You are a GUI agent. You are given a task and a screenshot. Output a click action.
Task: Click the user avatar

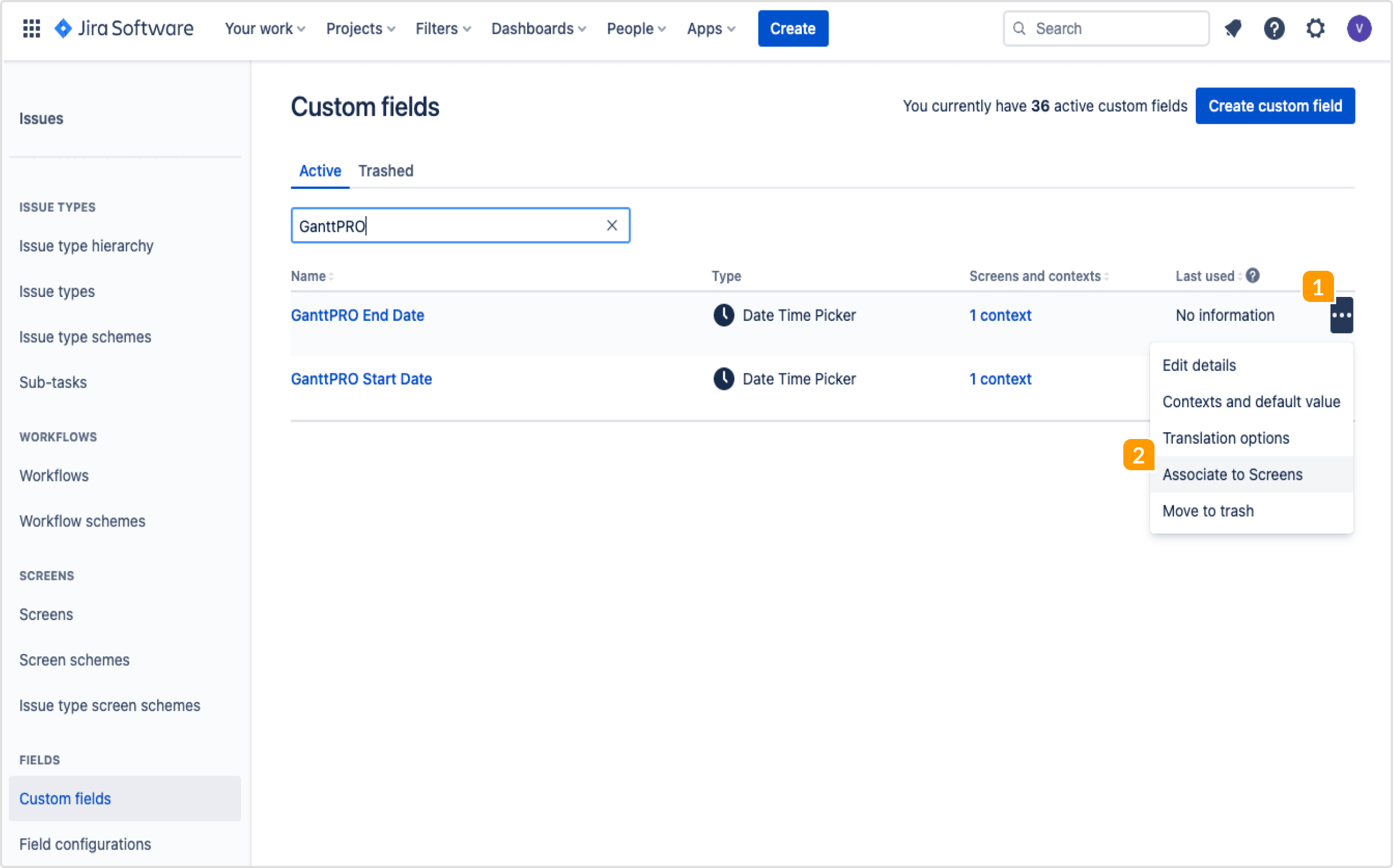click(x=1359, y=28)
